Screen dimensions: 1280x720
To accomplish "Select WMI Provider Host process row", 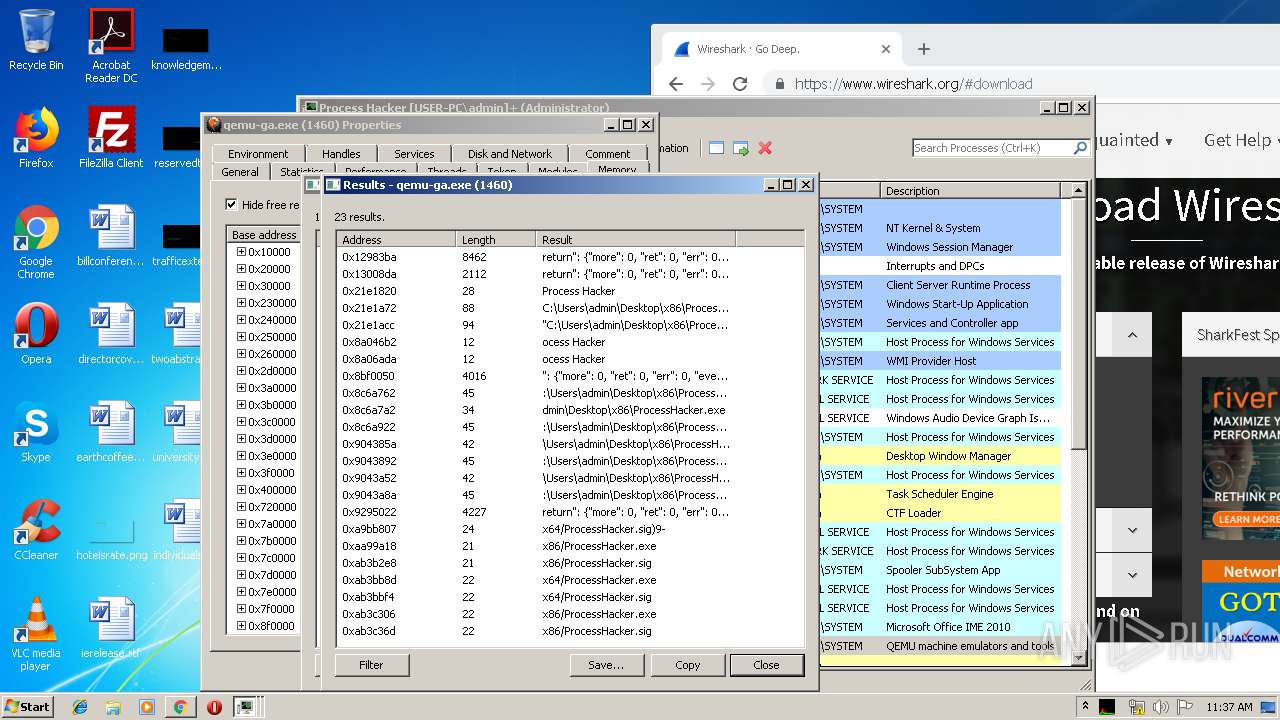I will coord(940,361).
